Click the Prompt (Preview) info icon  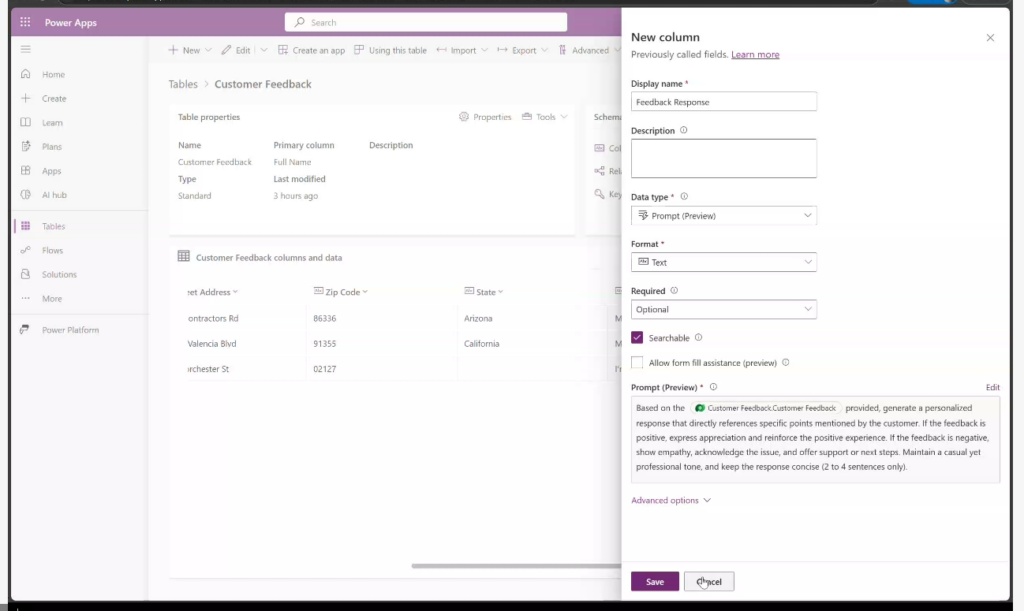coord(713,387)
